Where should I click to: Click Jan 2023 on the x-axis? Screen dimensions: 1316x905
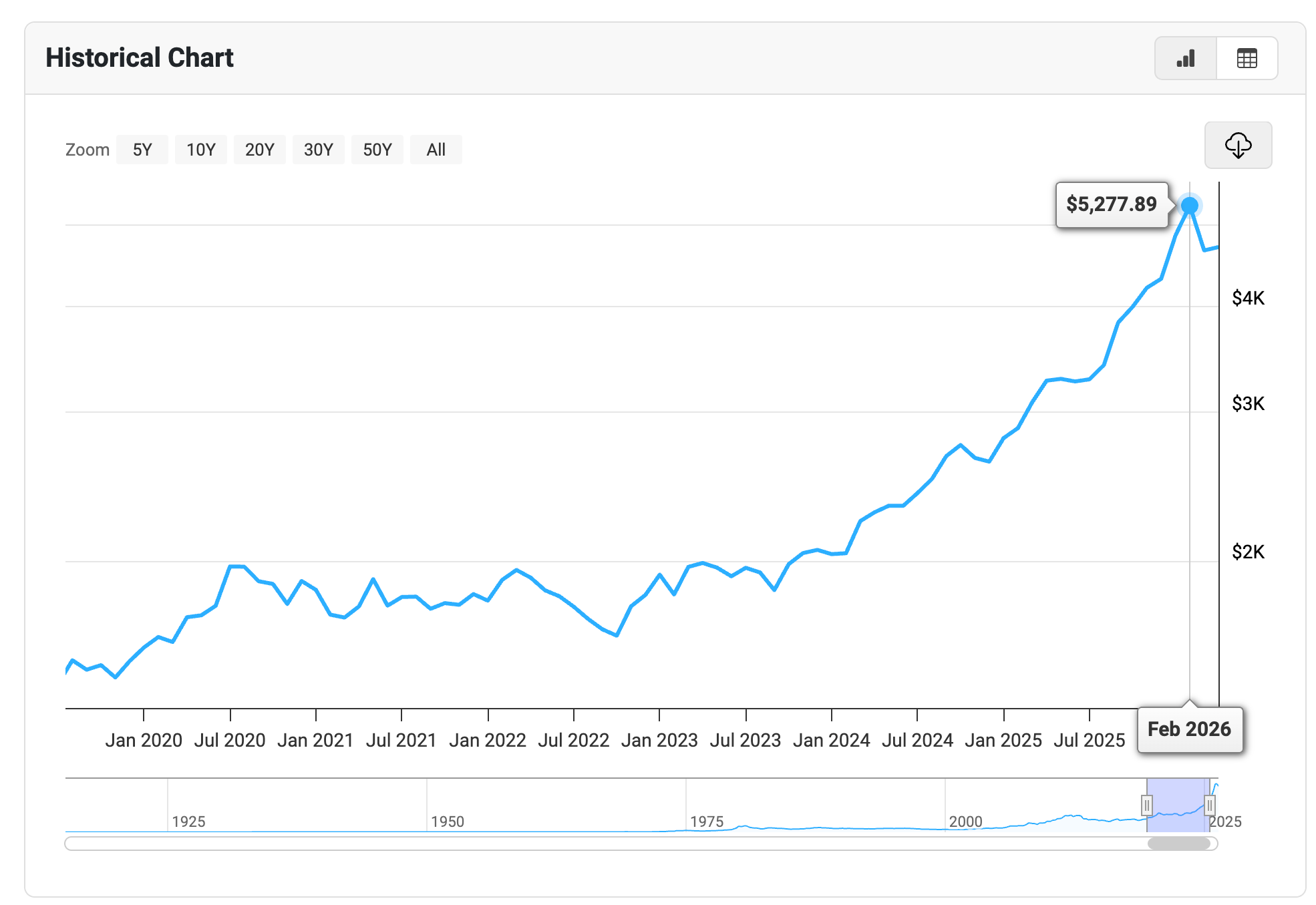tap(659, 740)
